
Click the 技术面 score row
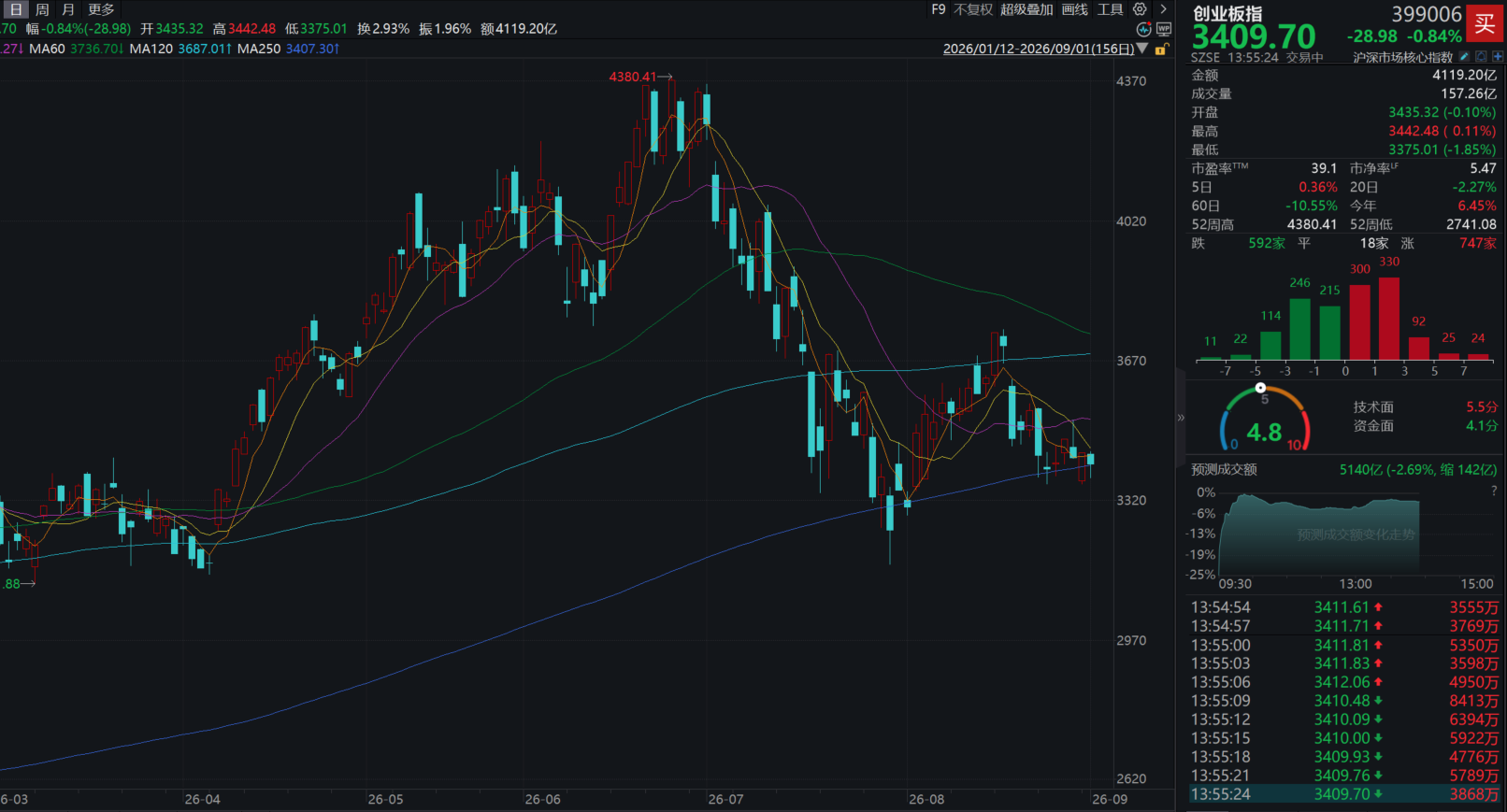tap(1424, 407)
